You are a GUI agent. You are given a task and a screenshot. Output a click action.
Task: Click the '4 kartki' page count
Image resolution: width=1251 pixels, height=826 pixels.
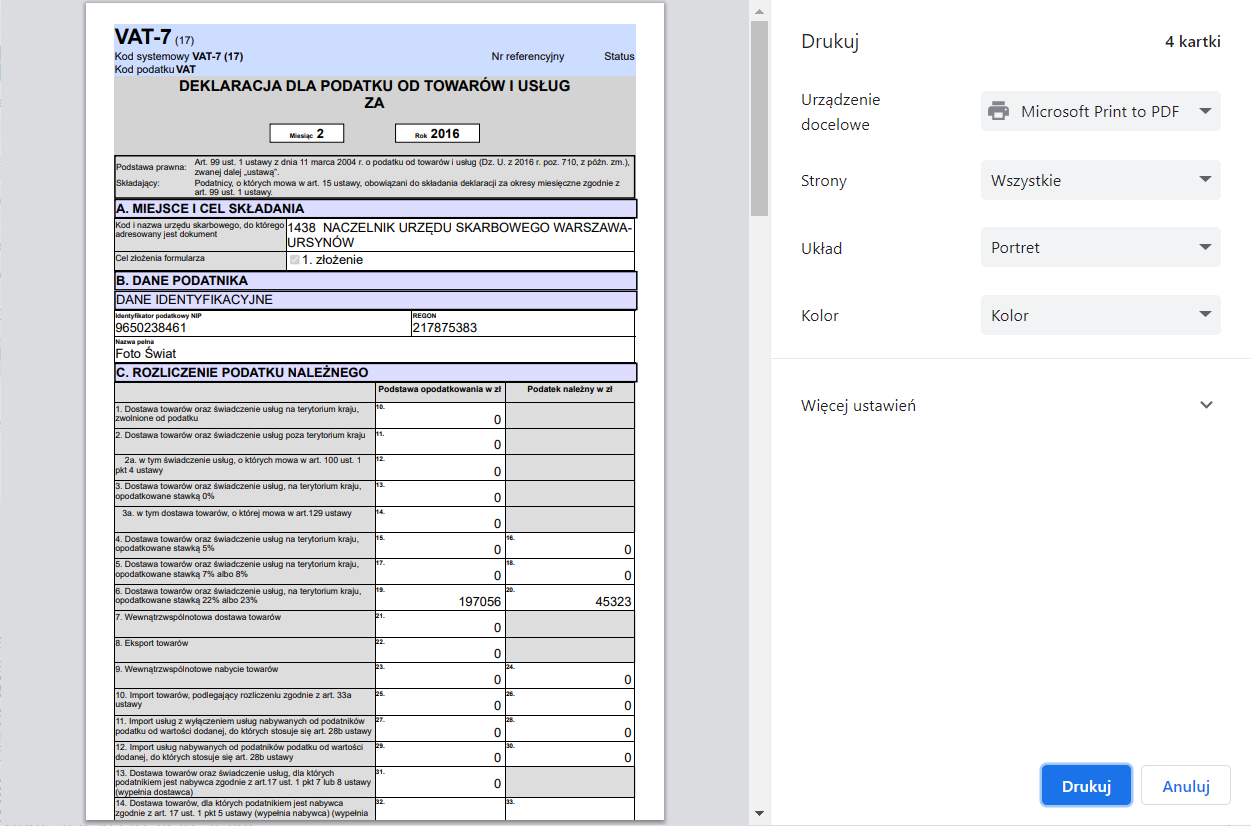pyautogui.click(x=1192, y=42)
